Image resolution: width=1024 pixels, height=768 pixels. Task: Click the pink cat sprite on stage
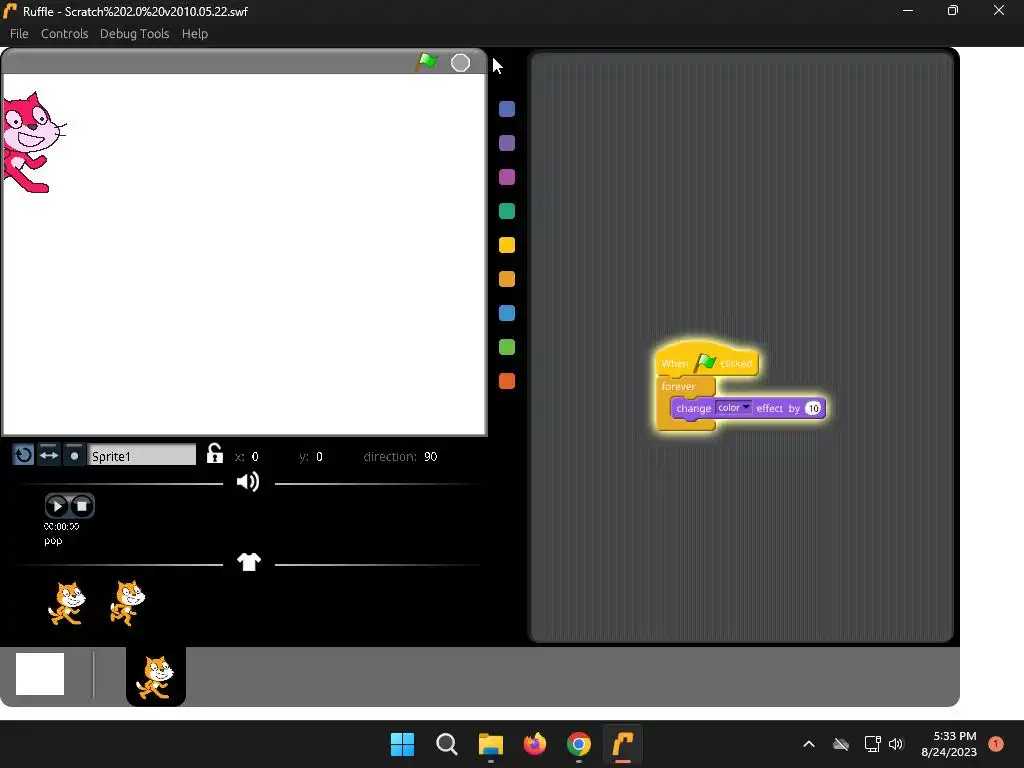tap(33, 143)
